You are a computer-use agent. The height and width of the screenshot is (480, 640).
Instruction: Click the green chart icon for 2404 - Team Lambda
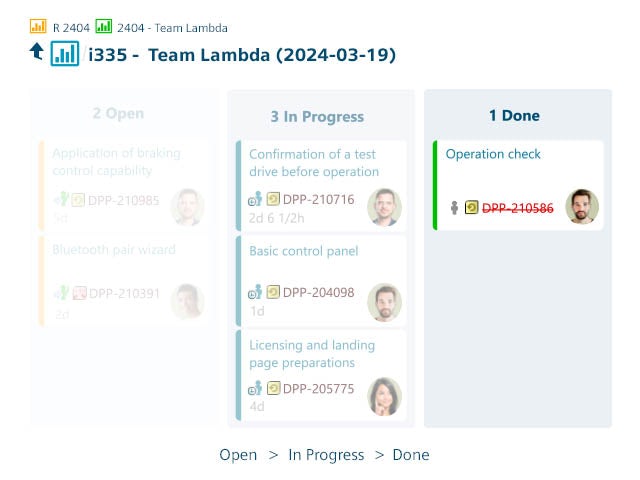(104, 27)
